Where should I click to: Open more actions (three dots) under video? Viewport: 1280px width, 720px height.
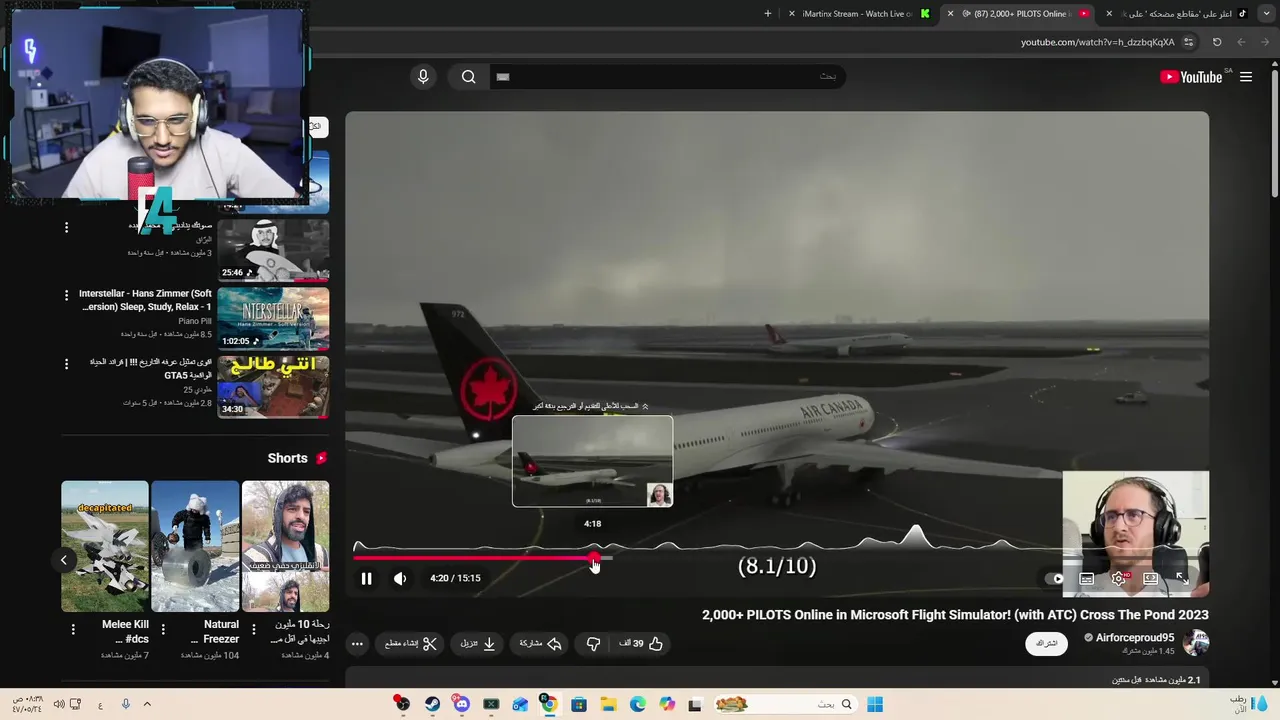pos(357,644)
